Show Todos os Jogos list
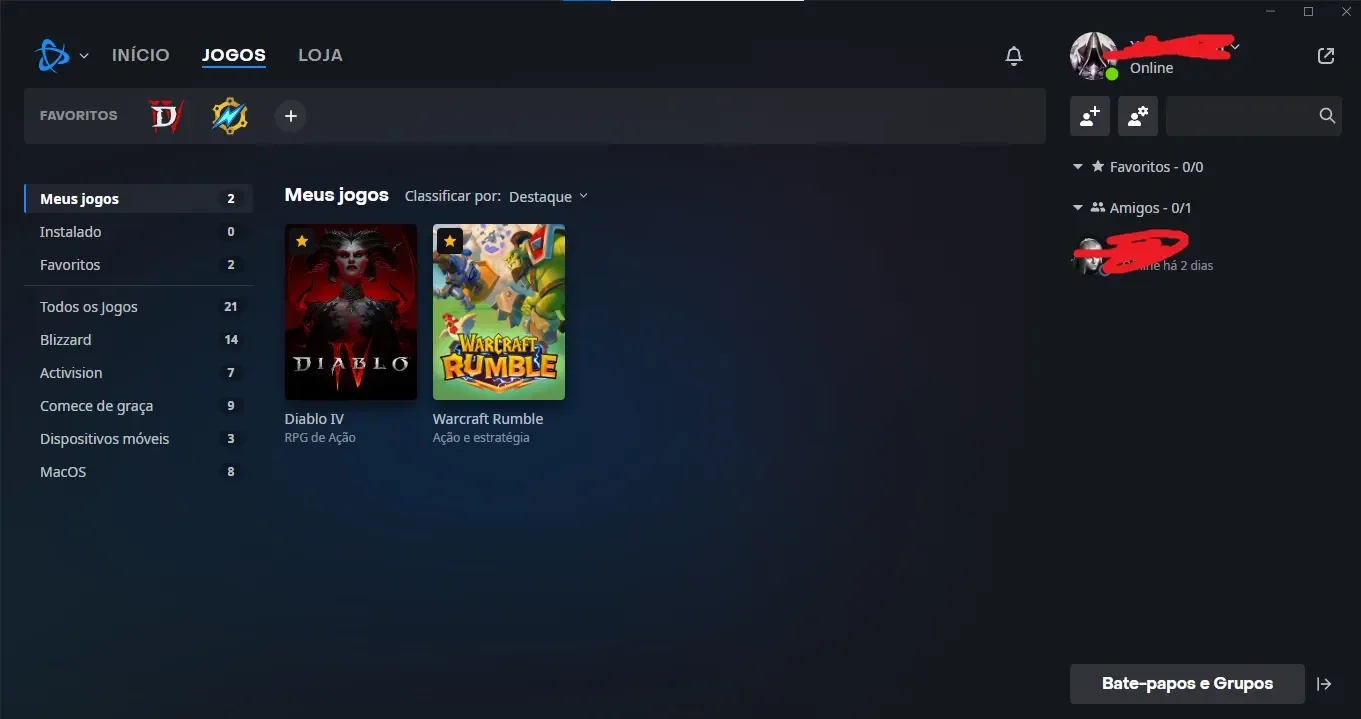The image size is (1361, 719). point(138,307)
